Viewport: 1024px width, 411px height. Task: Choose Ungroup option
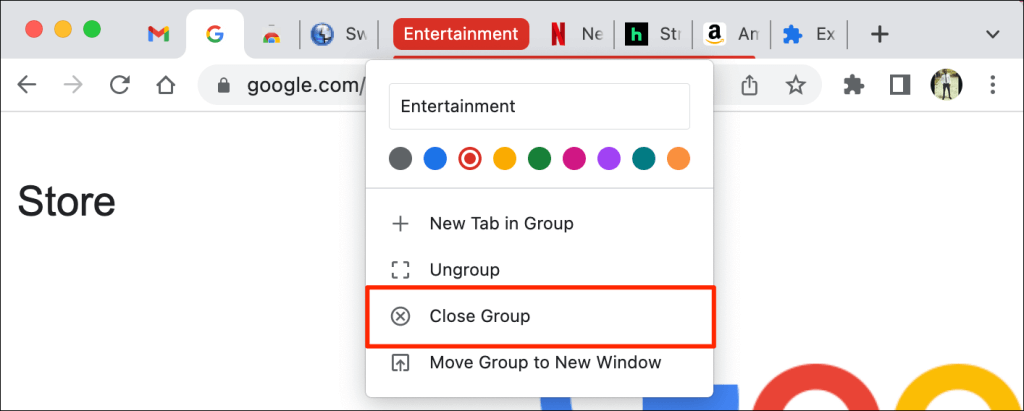click(464, 270)
